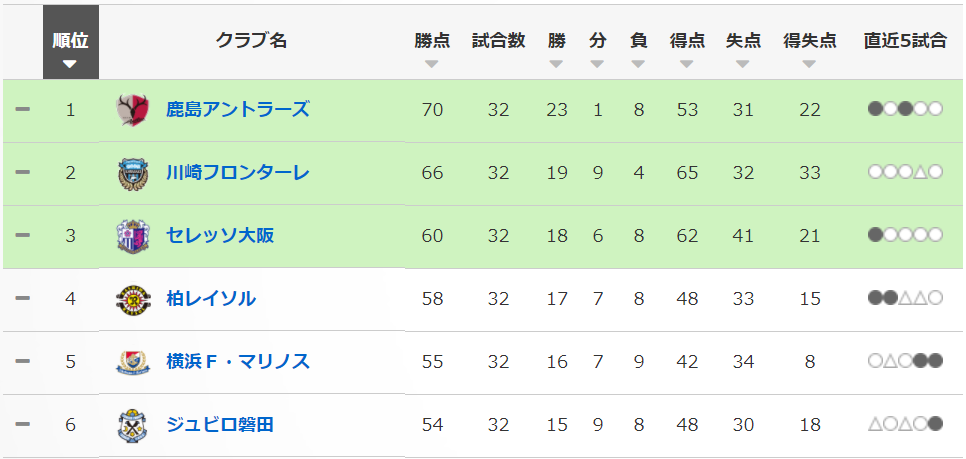The height and width of the screenshot is (459, 966).
Task: Open the 鹿島アントラーズ club link
Action: pos(238,109)
